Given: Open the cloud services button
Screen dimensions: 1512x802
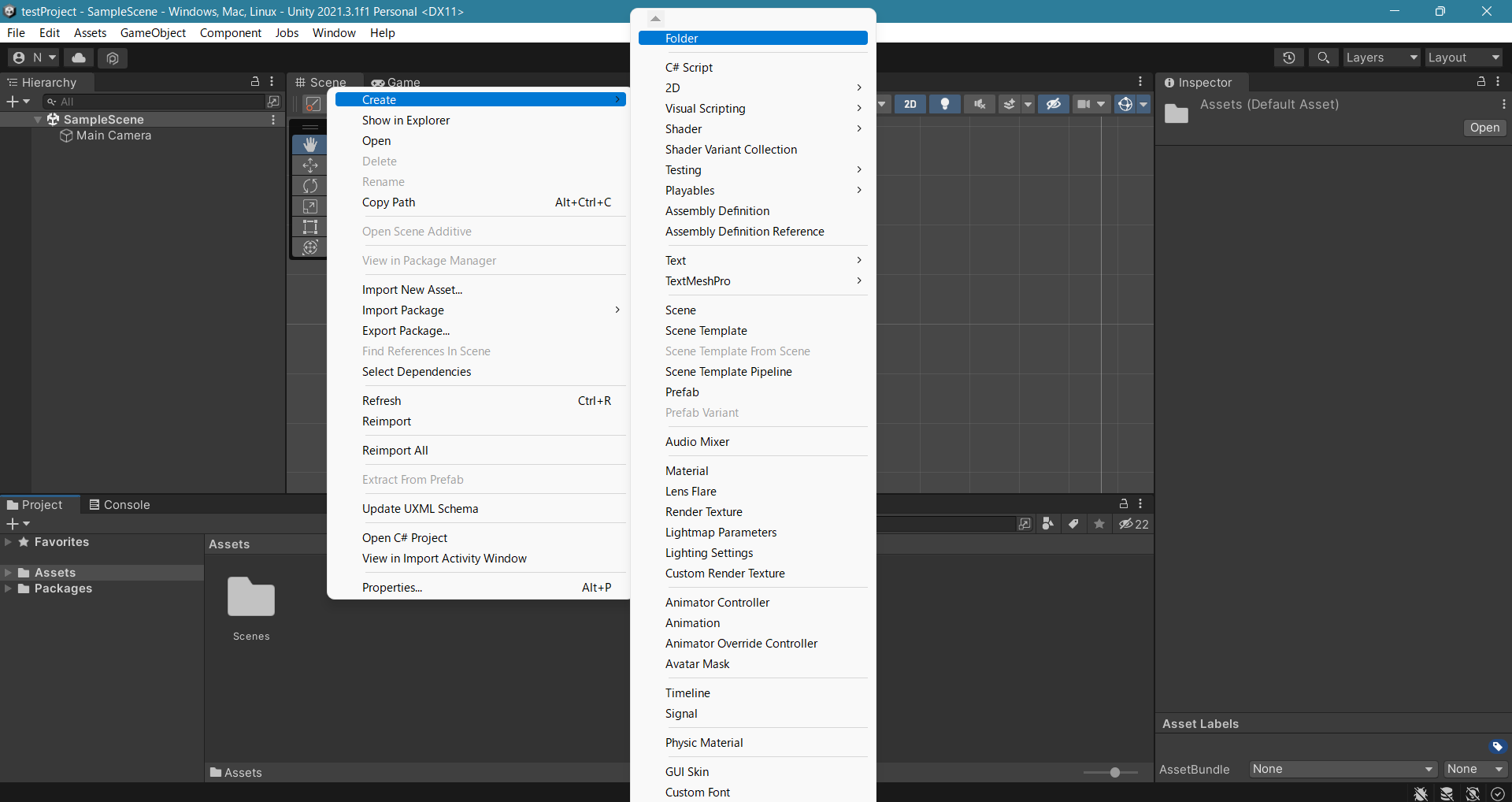Looking at the screenshot, I should pyautogui.click(x=79, y=58).
